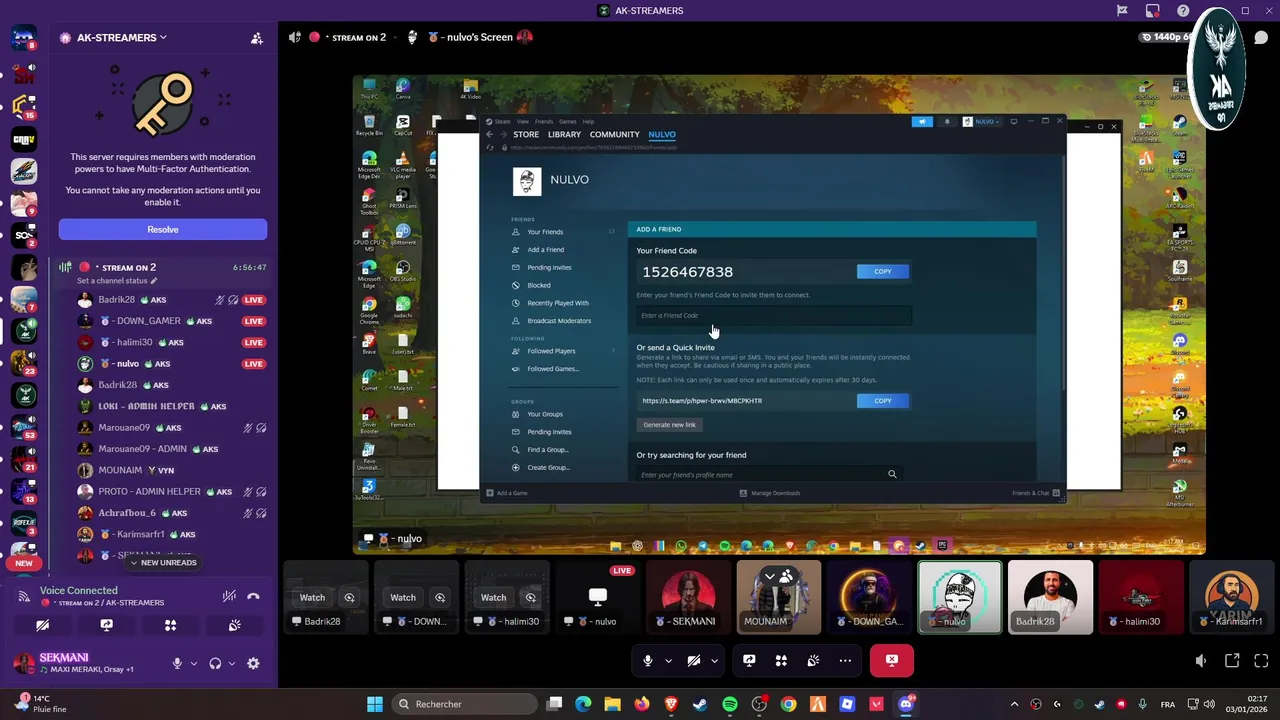Toggle camera in bottom call bar

tap(693, 660)
